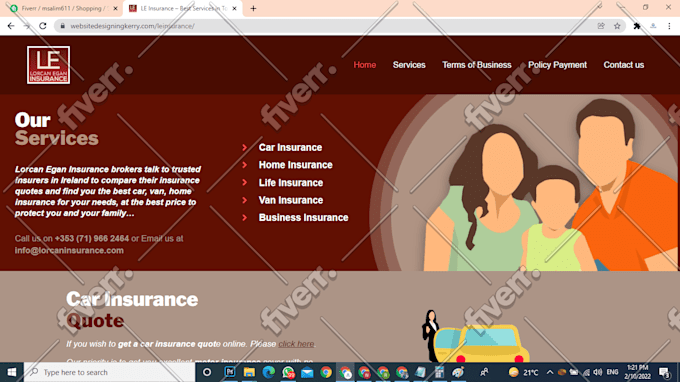Click the 'Our Services' heading
This screenshot has height=382, width=680.
tap(56, 129)
